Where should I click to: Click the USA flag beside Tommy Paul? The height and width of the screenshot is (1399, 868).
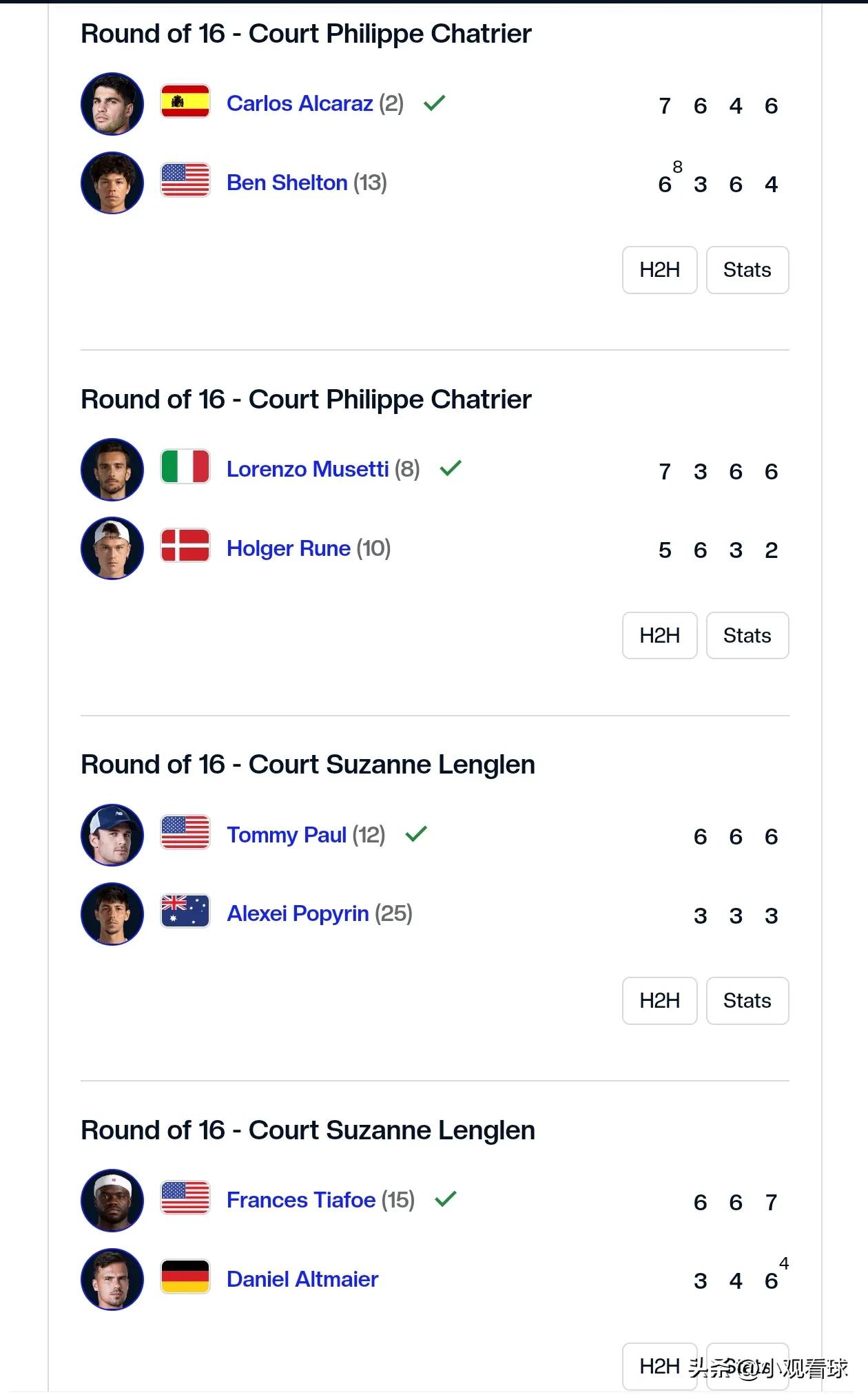coord(185,833)
